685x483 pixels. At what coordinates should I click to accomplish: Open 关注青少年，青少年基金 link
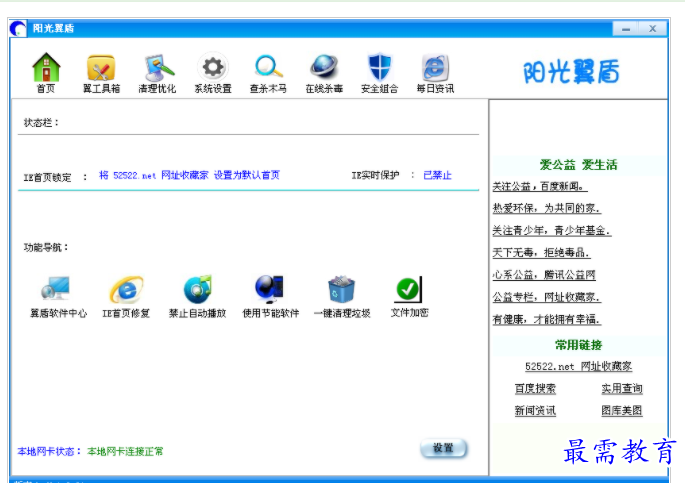click(x=551, y=230)
